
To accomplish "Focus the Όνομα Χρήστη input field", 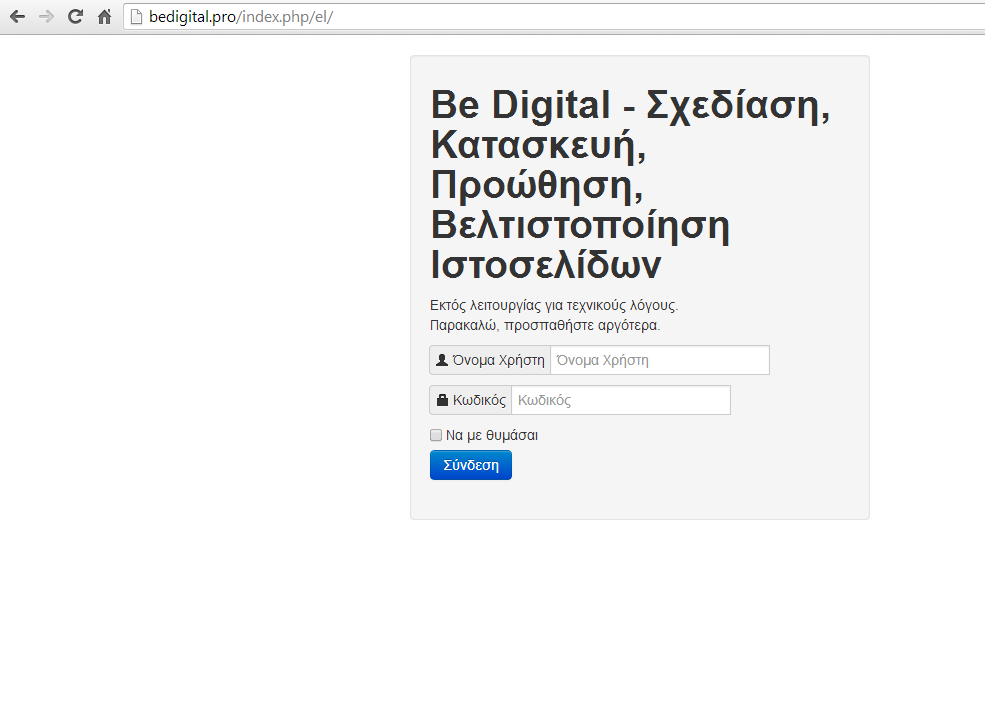I will 660,360.
